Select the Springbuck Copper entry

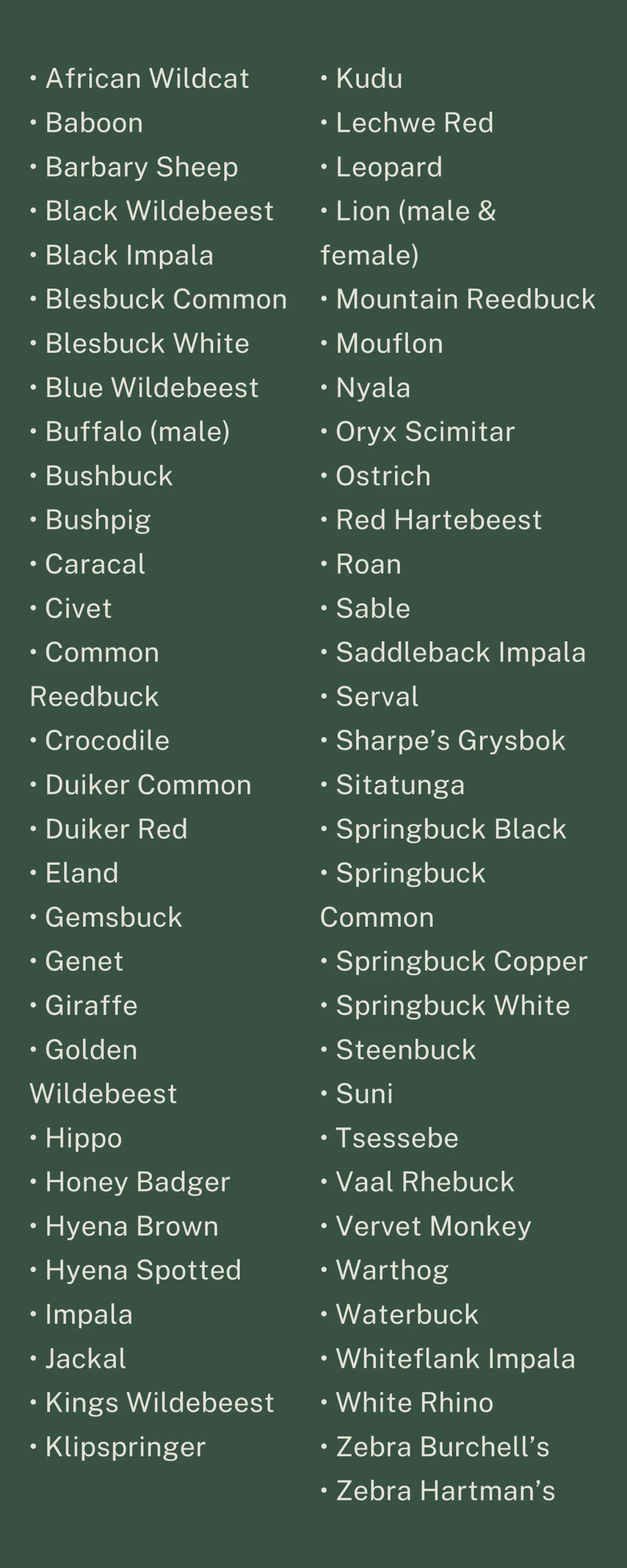[x=462, y=962]
